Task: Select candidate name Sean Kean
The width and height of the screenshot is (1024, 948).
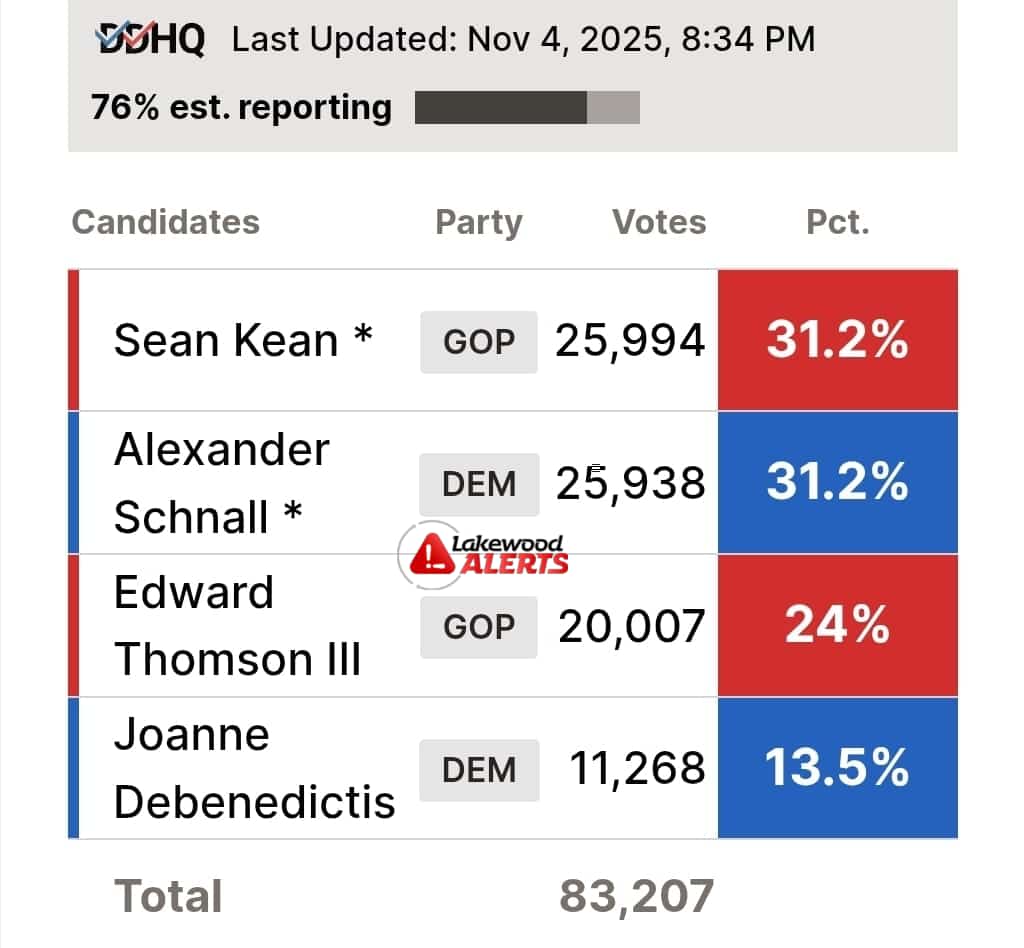Action: 243,341
